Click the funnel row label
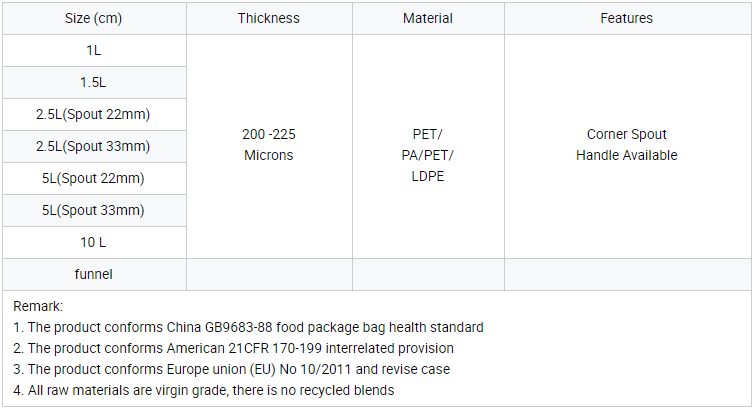This screenshot has width=754, height=410. [x=93, y=274]
